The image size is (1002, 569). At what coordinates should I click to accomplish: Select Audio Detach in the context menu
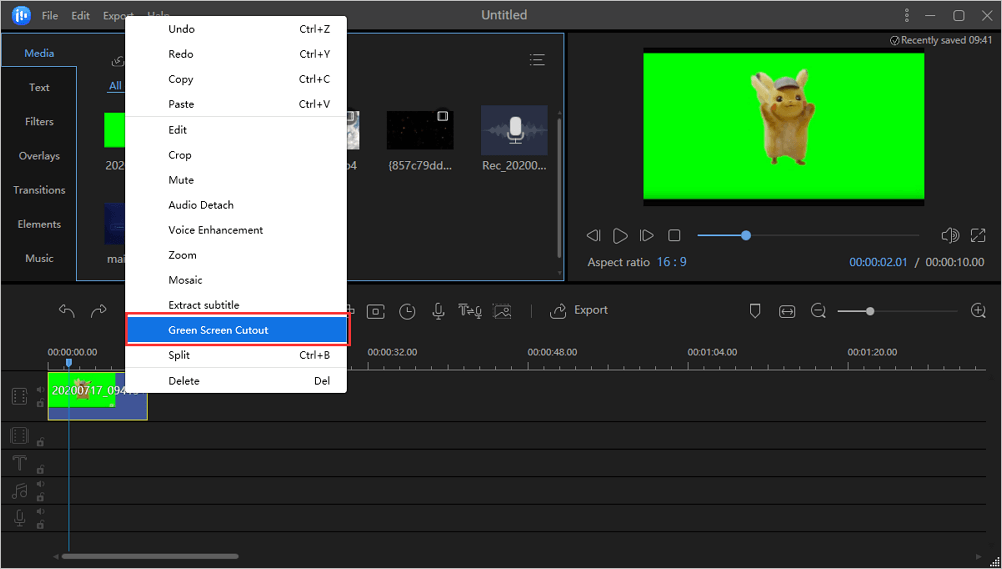click(x=201, y=205)
